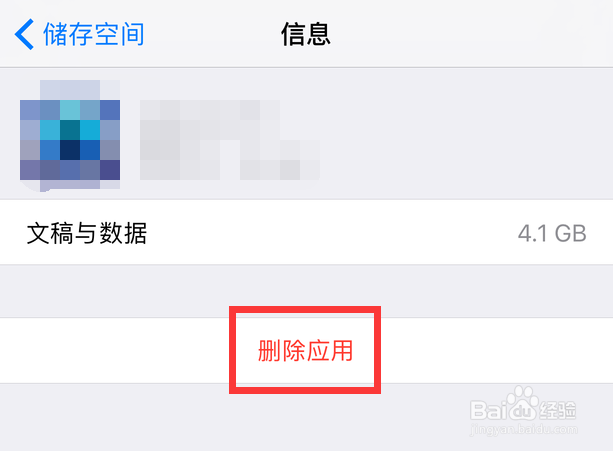613x451 pixels.
Task: Open the jingyan.baidu.com watermark link
Action: pos(523,429)
